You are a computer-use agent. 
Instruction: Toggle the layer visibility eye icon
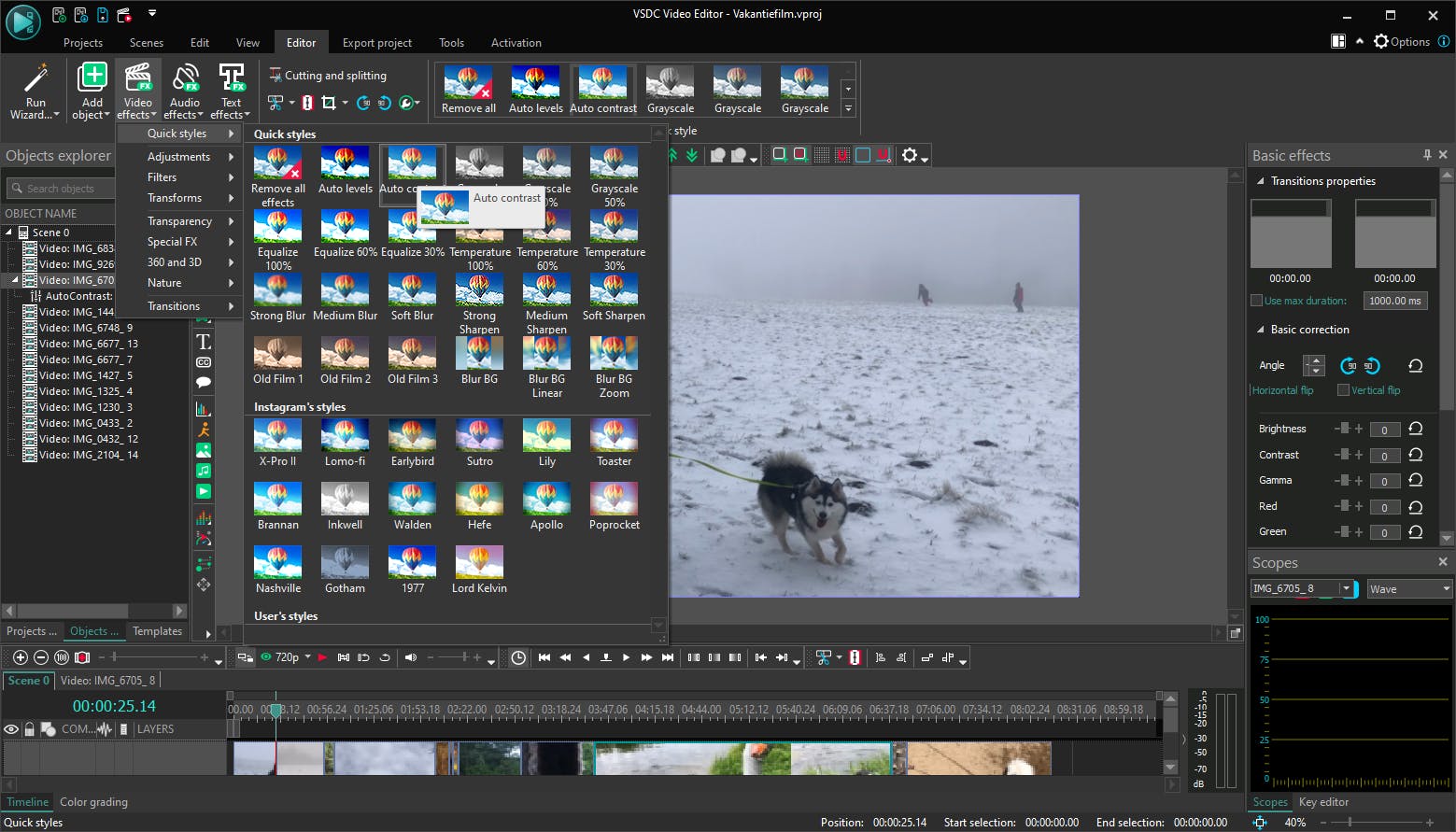pos(11,729)
